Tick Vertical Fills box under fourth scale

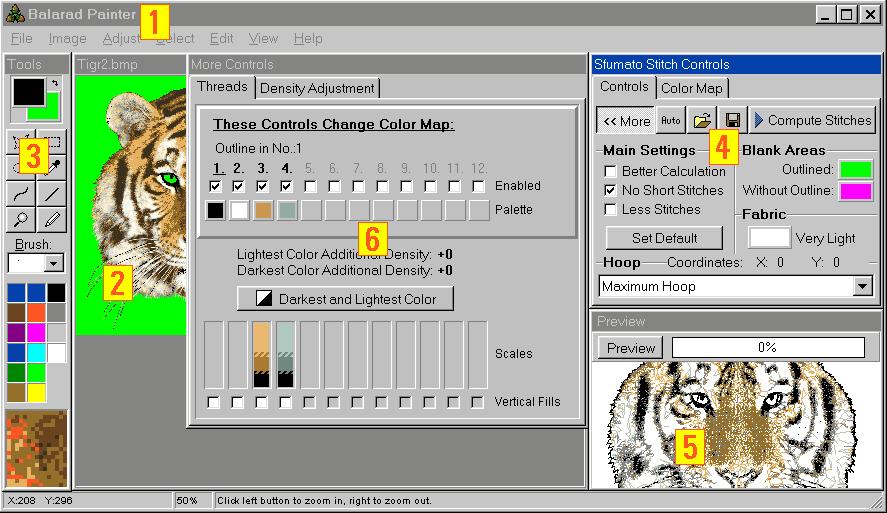286,402
